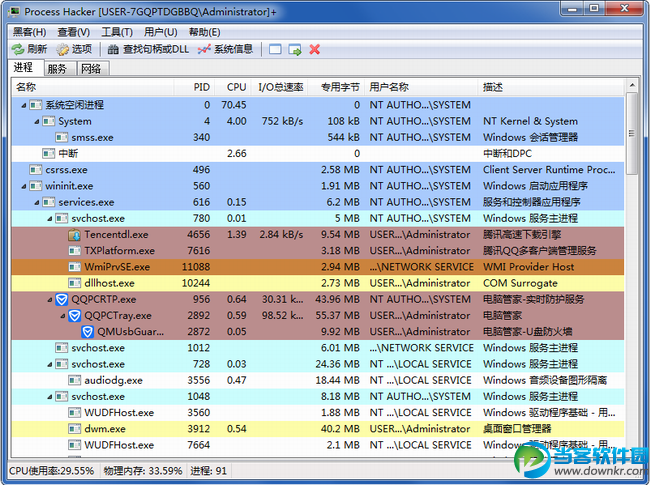Click the '70.45' CPU value cell
This screenshot has height=485, width=650.
click(233, 105)
